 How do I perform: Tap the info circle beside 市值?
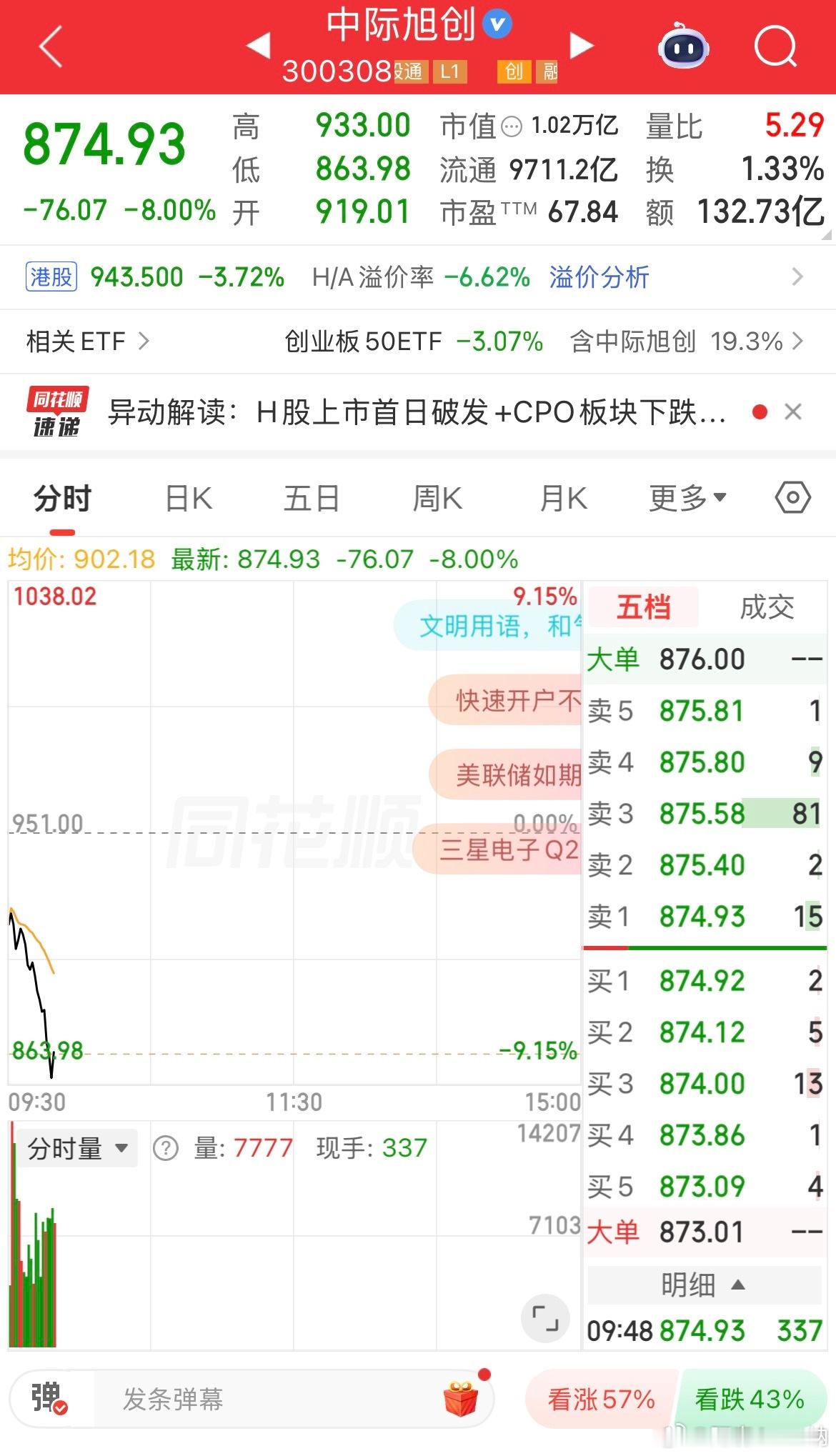(512, 127)
